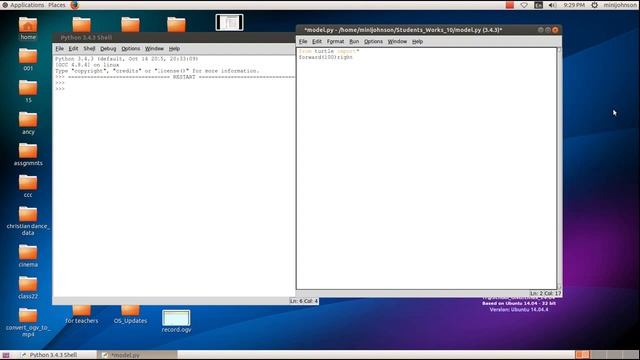Click the Ln: 2 Col: 17 status indicator
Image resolution: width=640 pixels, height=360 pixels.
coord(545,293)
